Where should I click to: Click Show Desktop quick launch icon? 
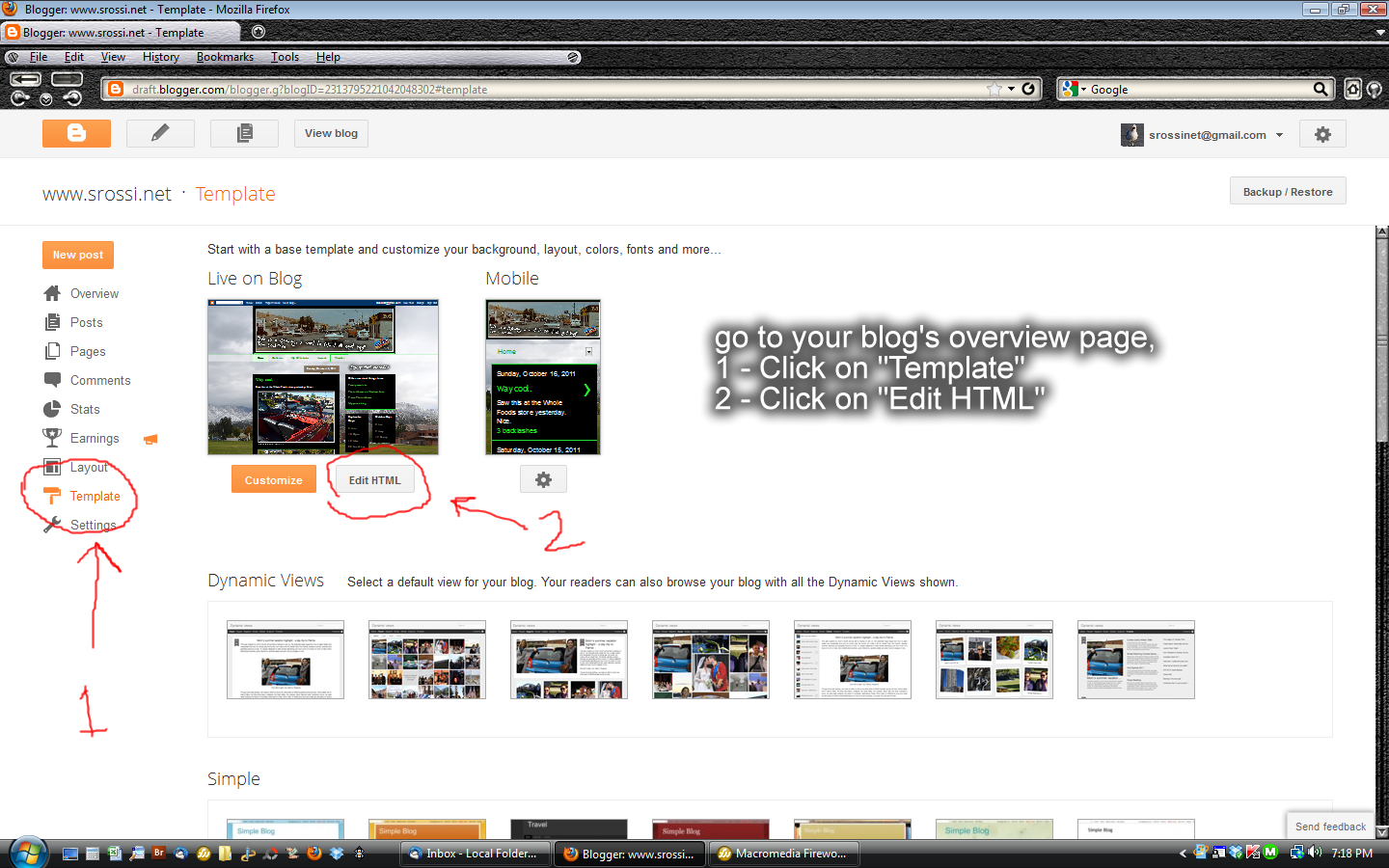tap(70, 854)
